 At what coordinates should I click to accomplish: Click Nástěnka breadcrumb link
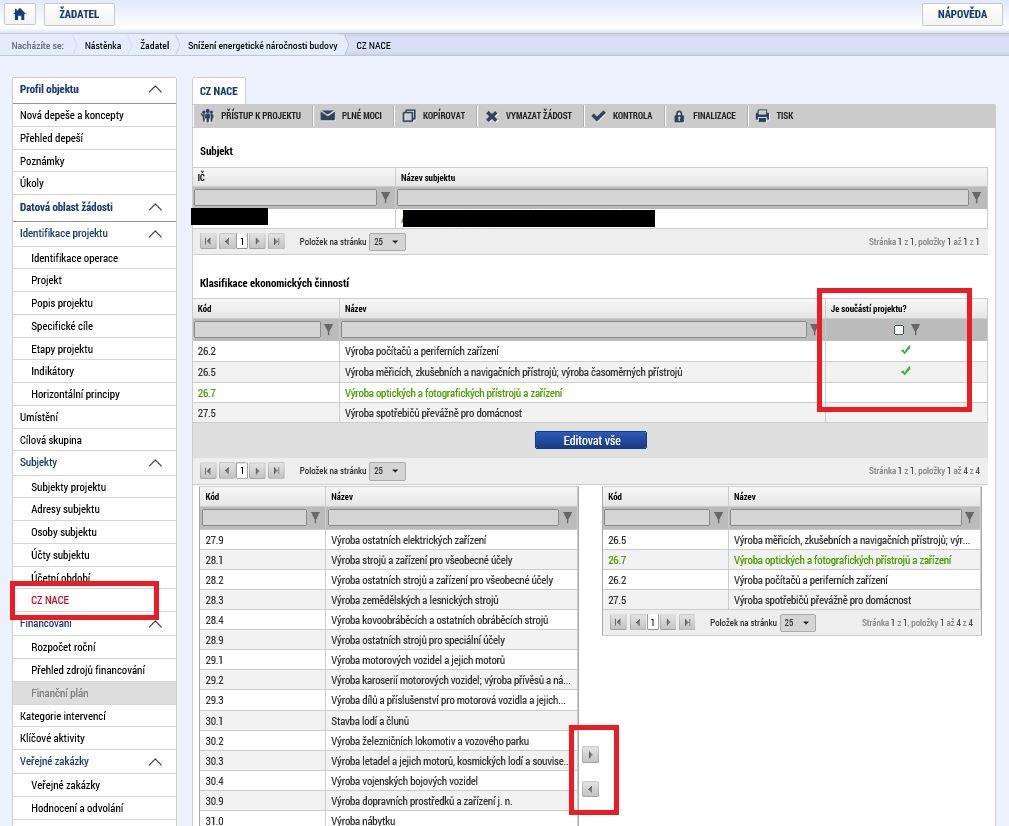coord(103,46)
